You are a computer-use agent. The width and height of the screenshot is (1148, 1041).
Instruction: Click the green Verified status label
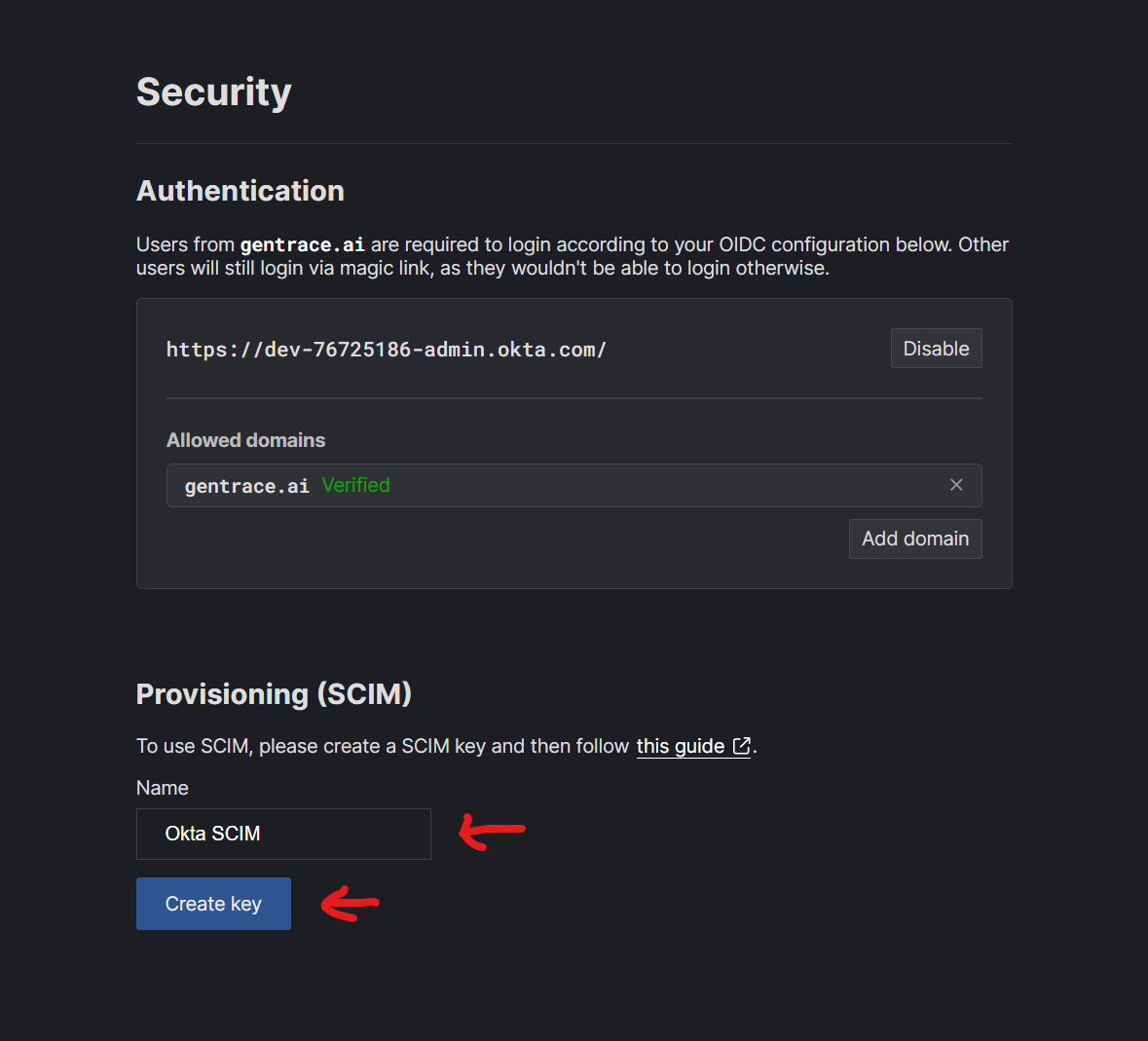pyautogui.click(x=356, y=485)
